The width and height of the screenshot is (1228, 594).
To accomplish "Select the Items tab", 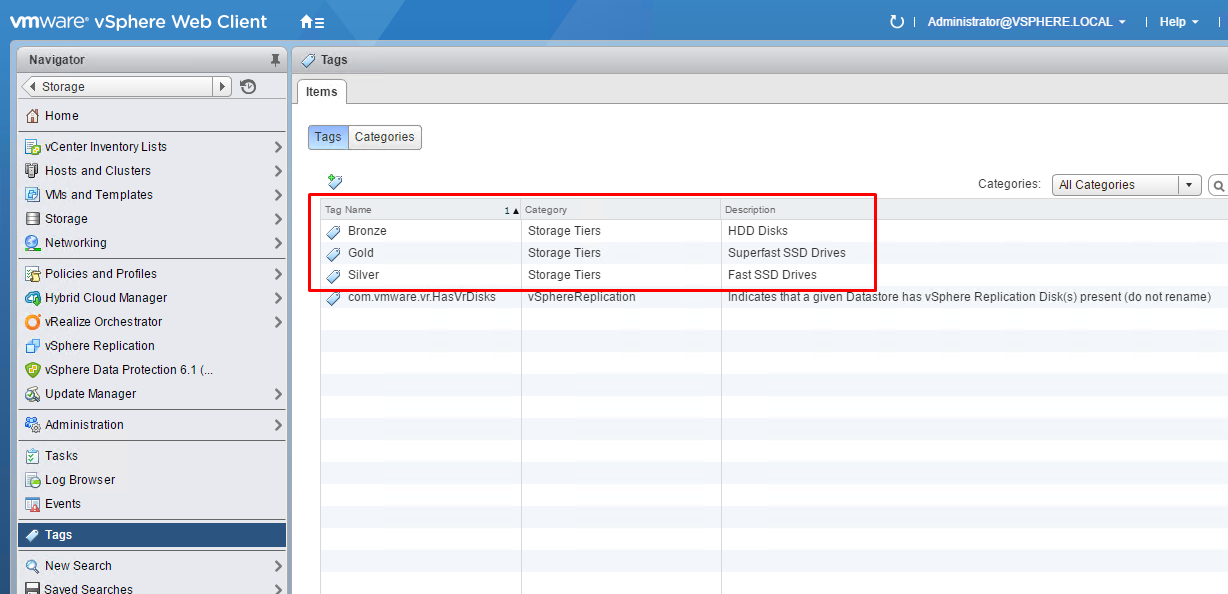I will tap(322, 92).
